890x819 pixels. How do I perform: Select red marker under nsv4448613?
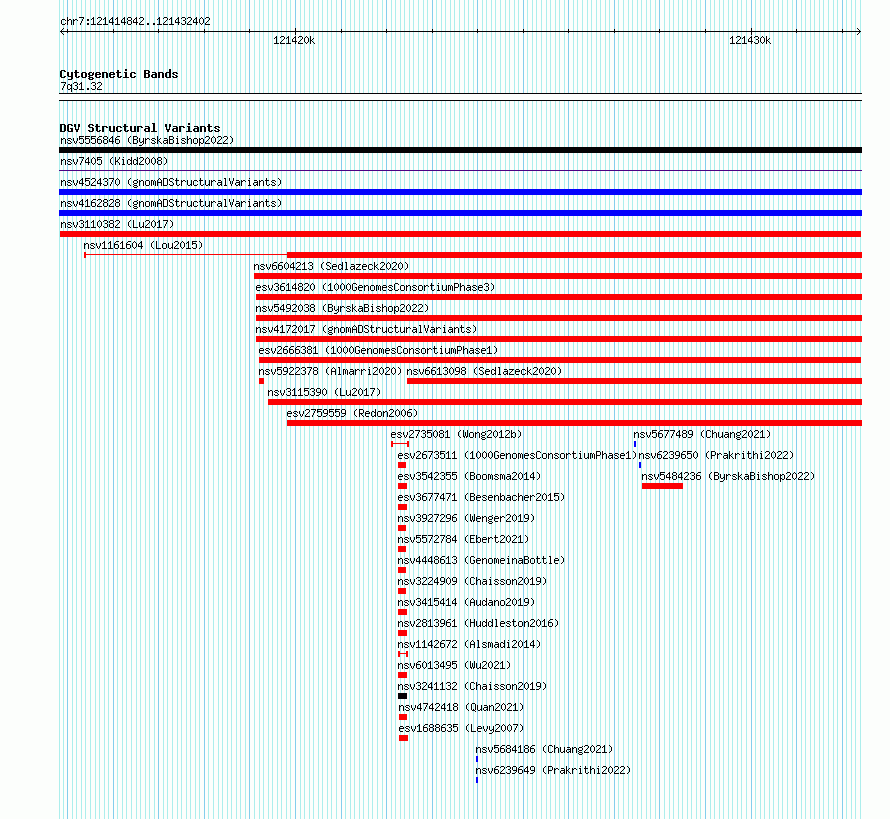[402, 570]
